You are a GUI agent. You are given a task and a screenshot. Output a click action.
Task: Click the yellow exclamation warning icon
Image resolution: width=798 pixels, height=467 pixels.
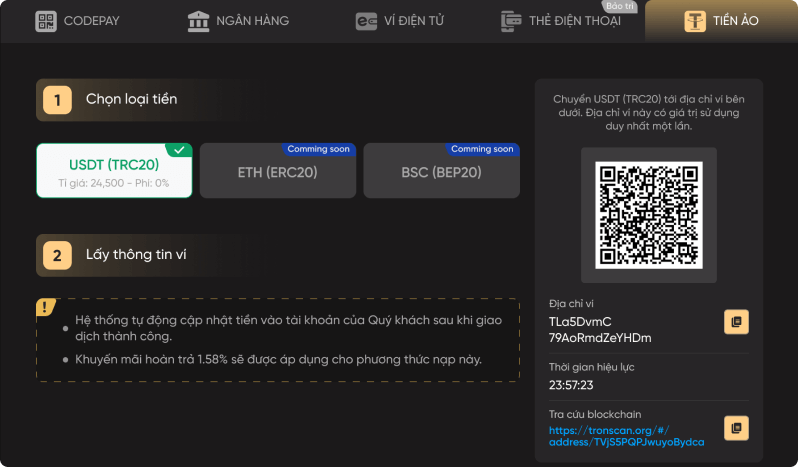point(46,307)
